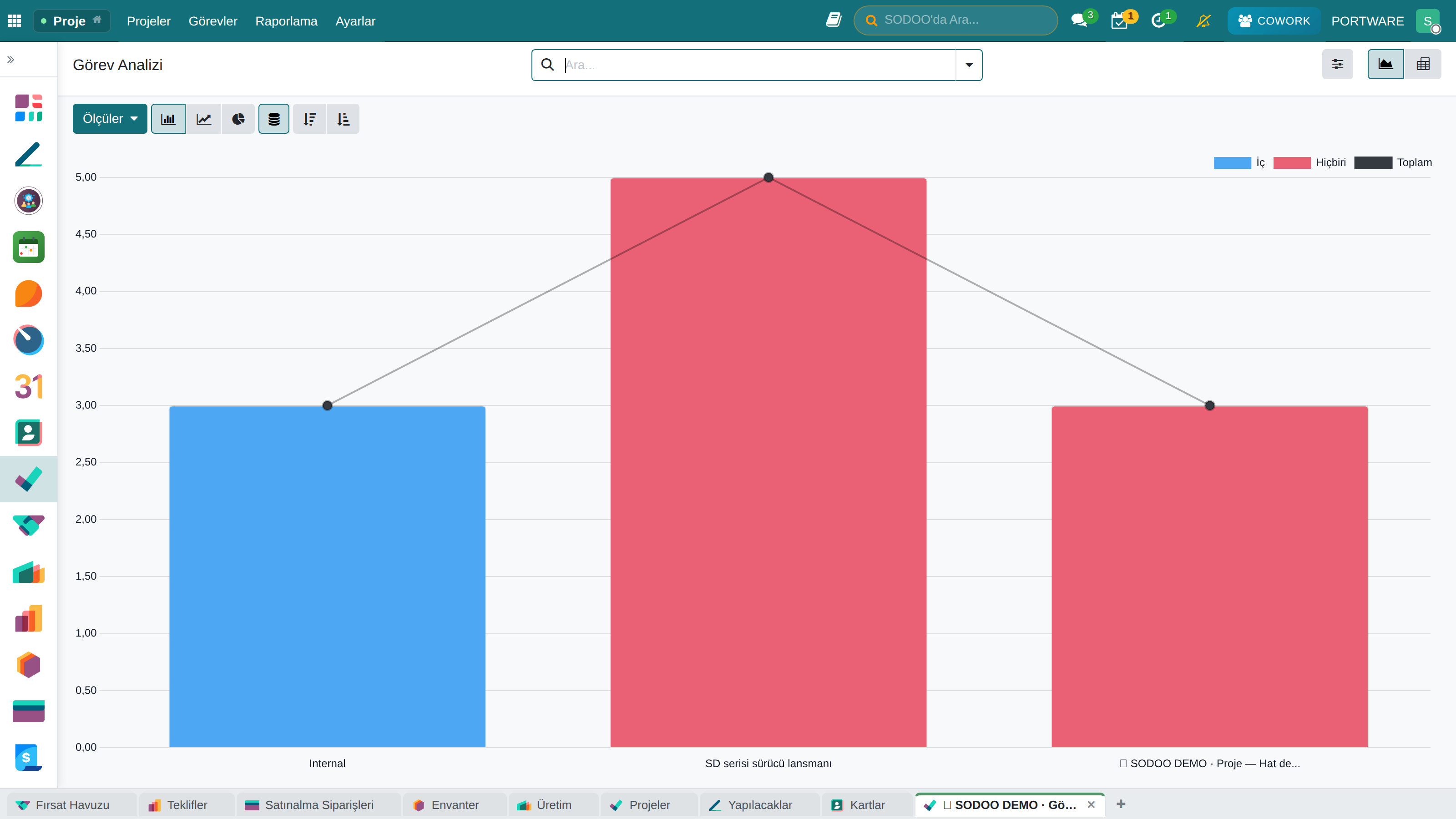Screen dimensions: 1456x819
Task: Open the green calendar app in sidebar
Action: tap(29, 247)
